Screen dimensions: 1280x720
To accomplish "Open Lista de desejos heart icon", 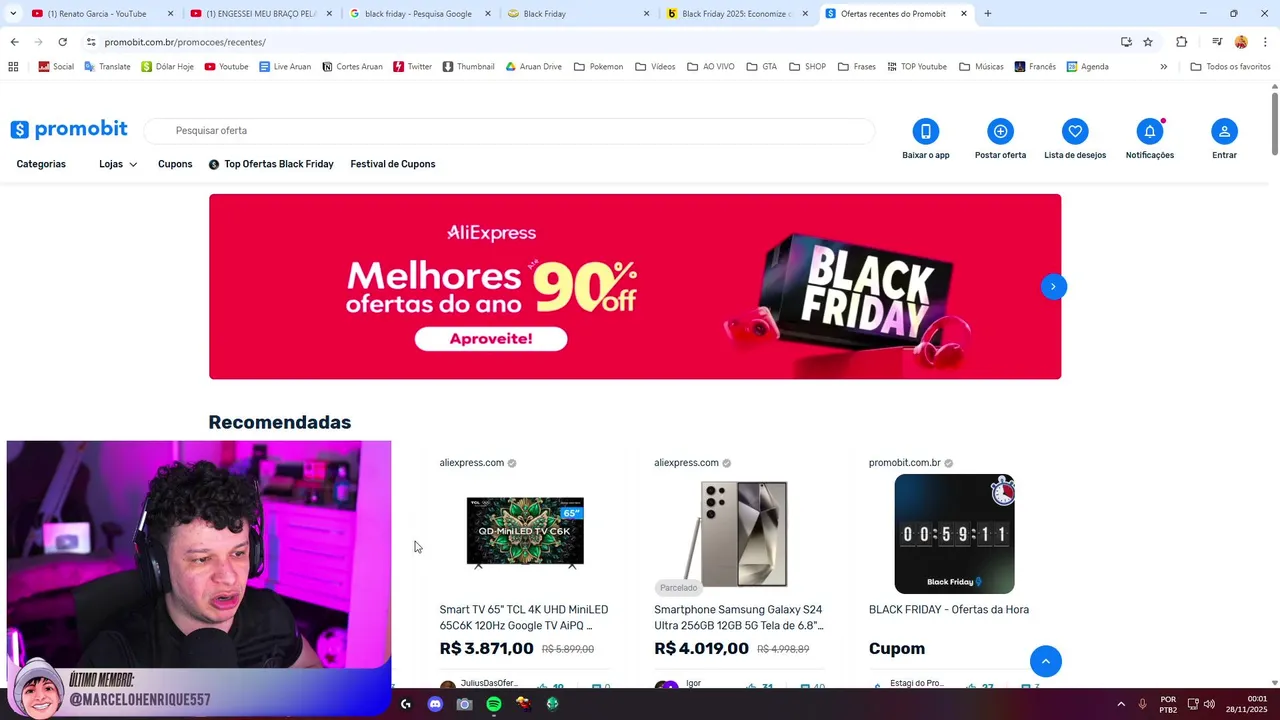I will (x=1075, y=131).
